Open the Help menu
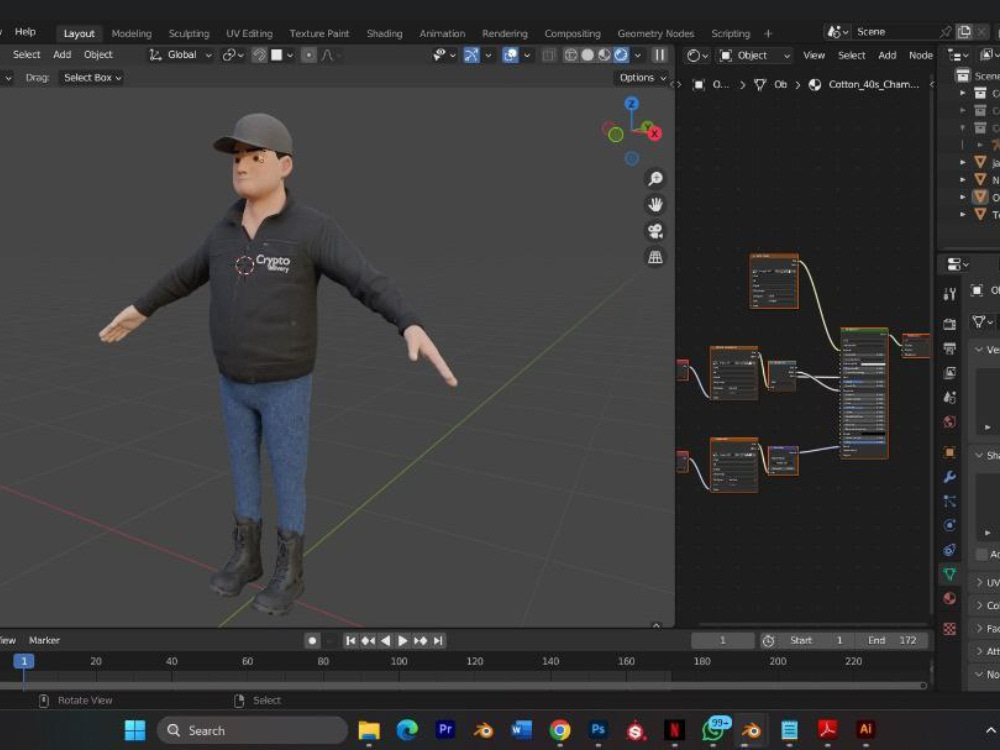This screenshot has width=1000, height=750. [x=25, y=32]
